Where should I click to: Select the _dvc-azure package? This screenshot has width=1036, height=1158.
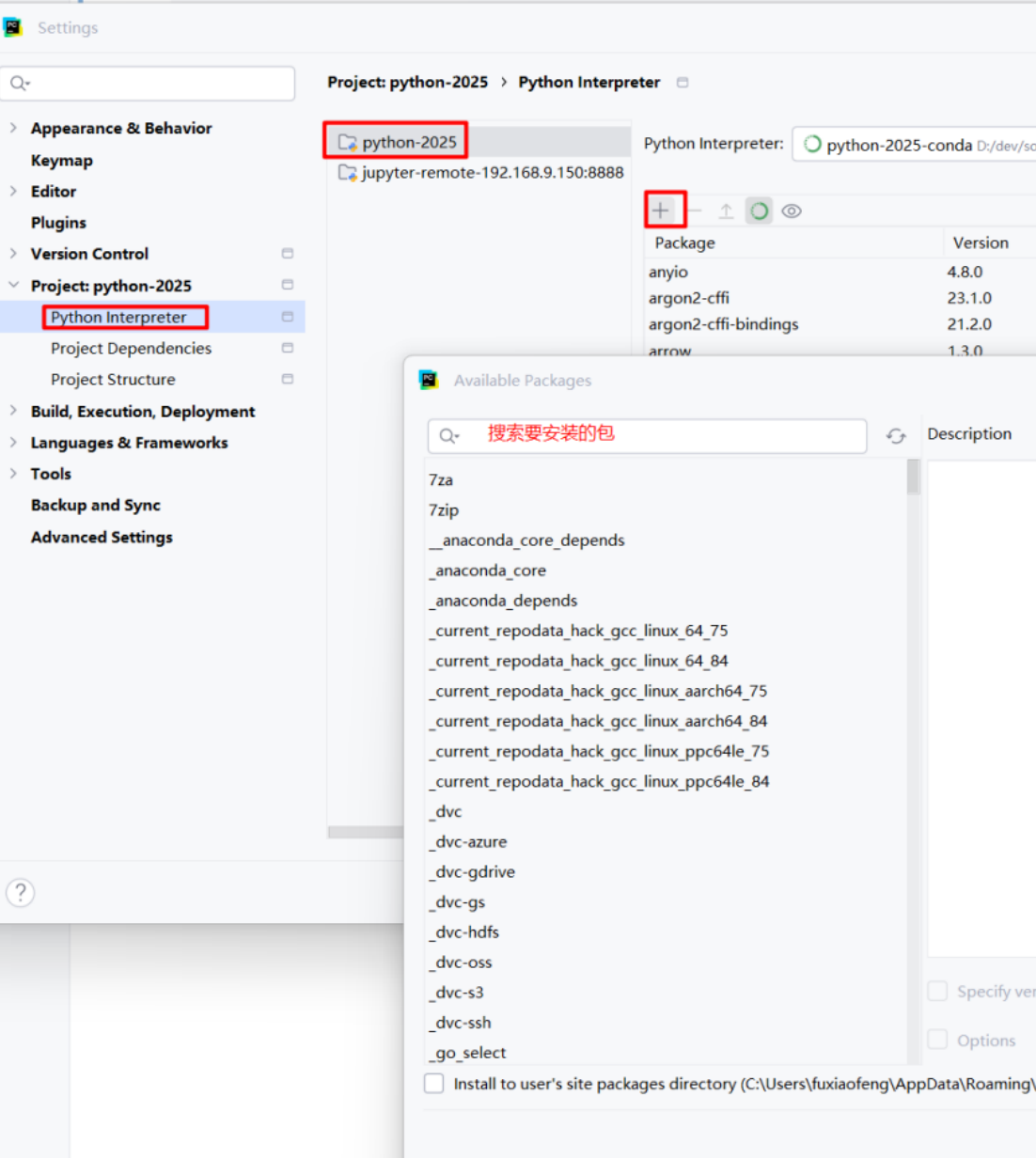point(666,841)
